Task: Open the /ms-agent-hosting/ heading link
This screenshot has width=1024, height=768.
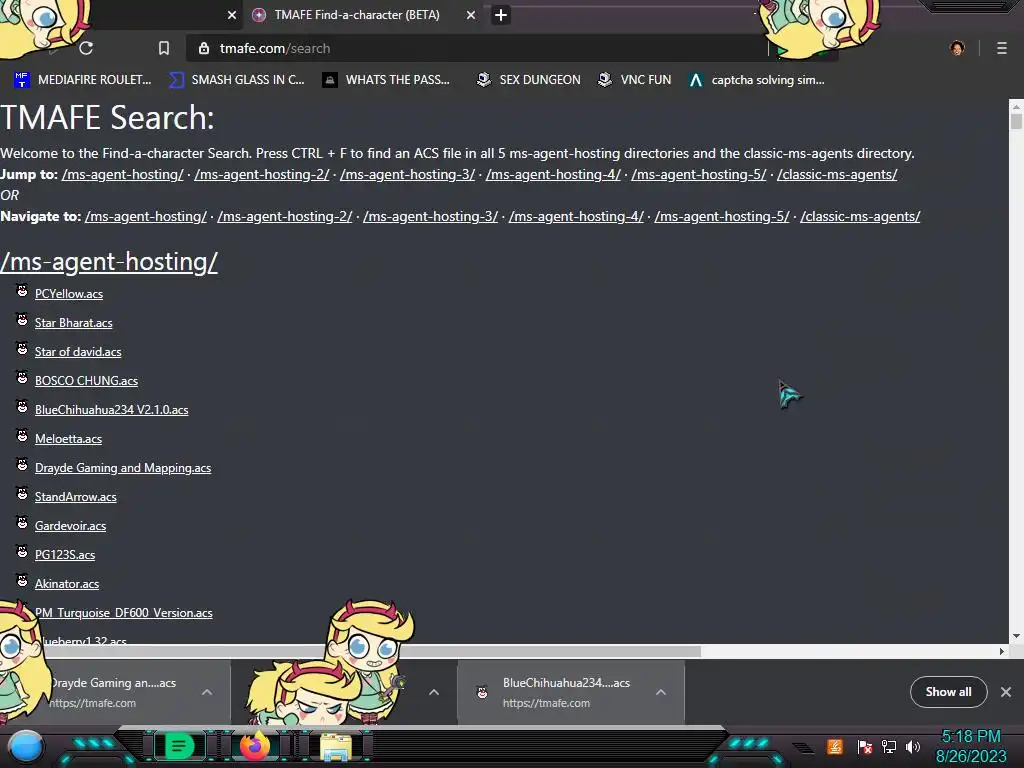Action: tap(109, 262)
